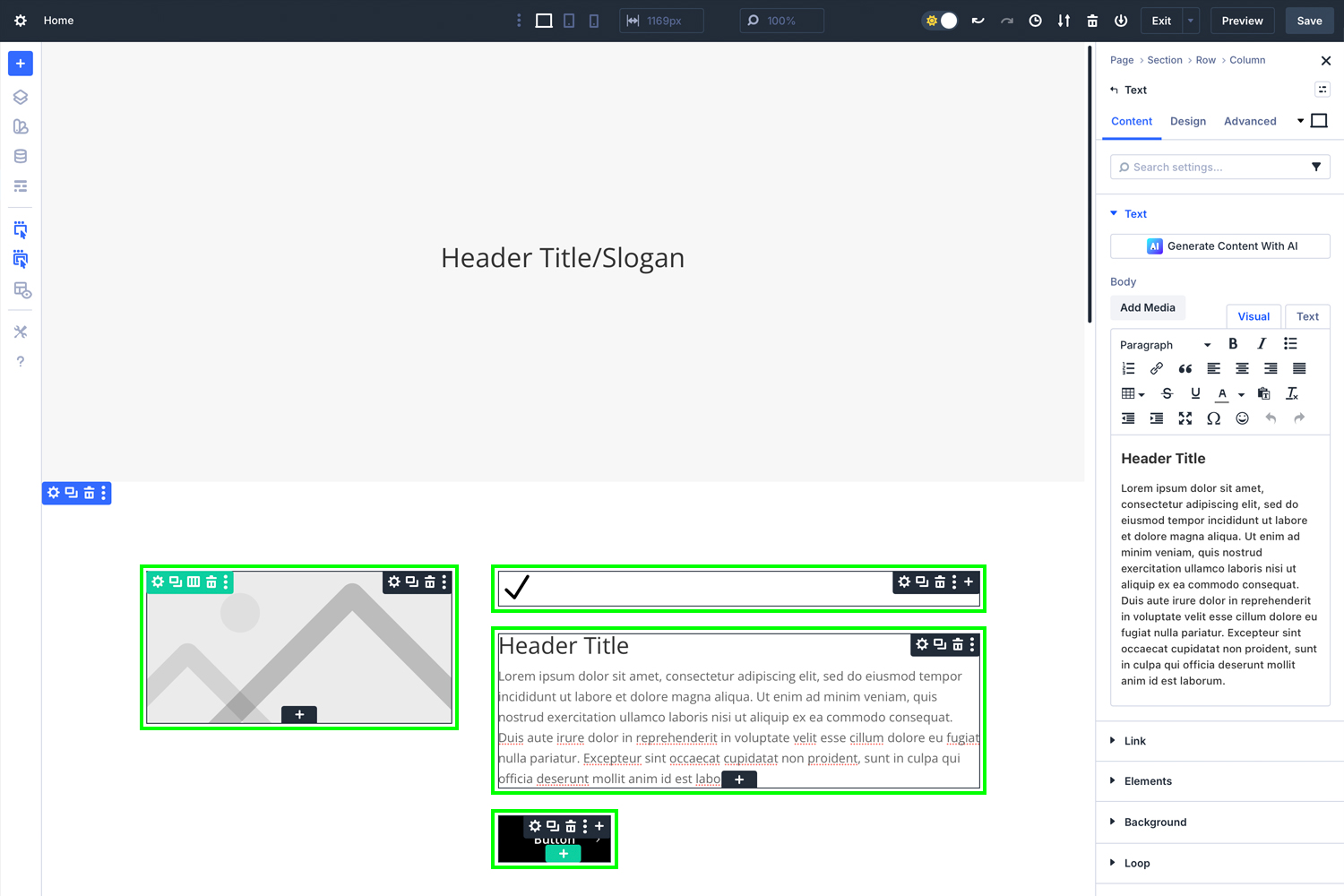Open the text color picker dropdown

1241,394
